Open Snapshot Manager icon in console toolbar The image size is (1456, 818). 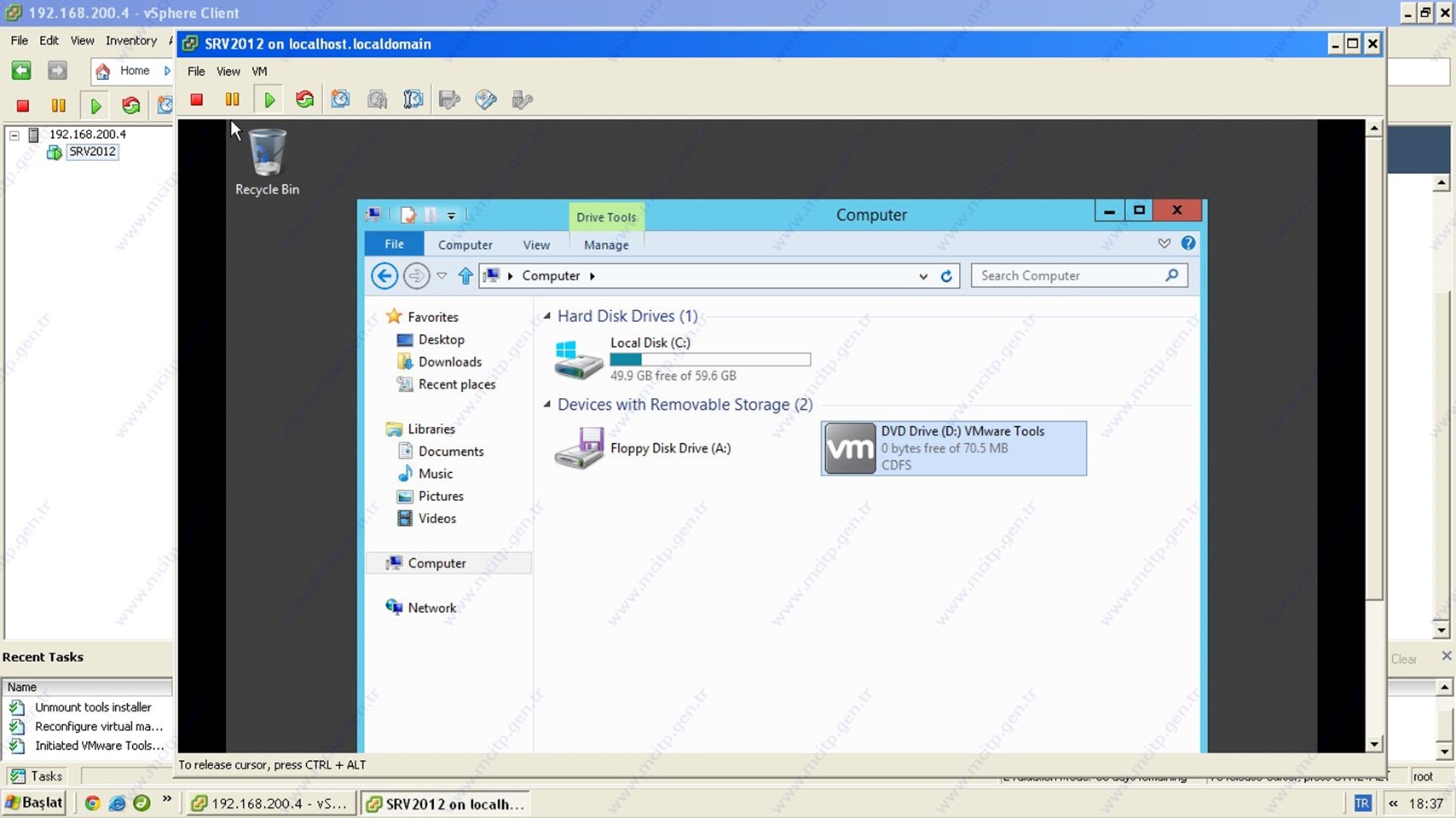[413, 100]
